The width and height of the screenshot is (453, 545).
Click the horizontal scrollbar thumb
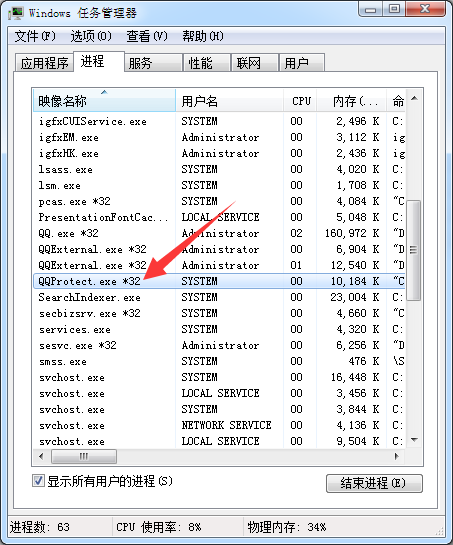[84, 456]
